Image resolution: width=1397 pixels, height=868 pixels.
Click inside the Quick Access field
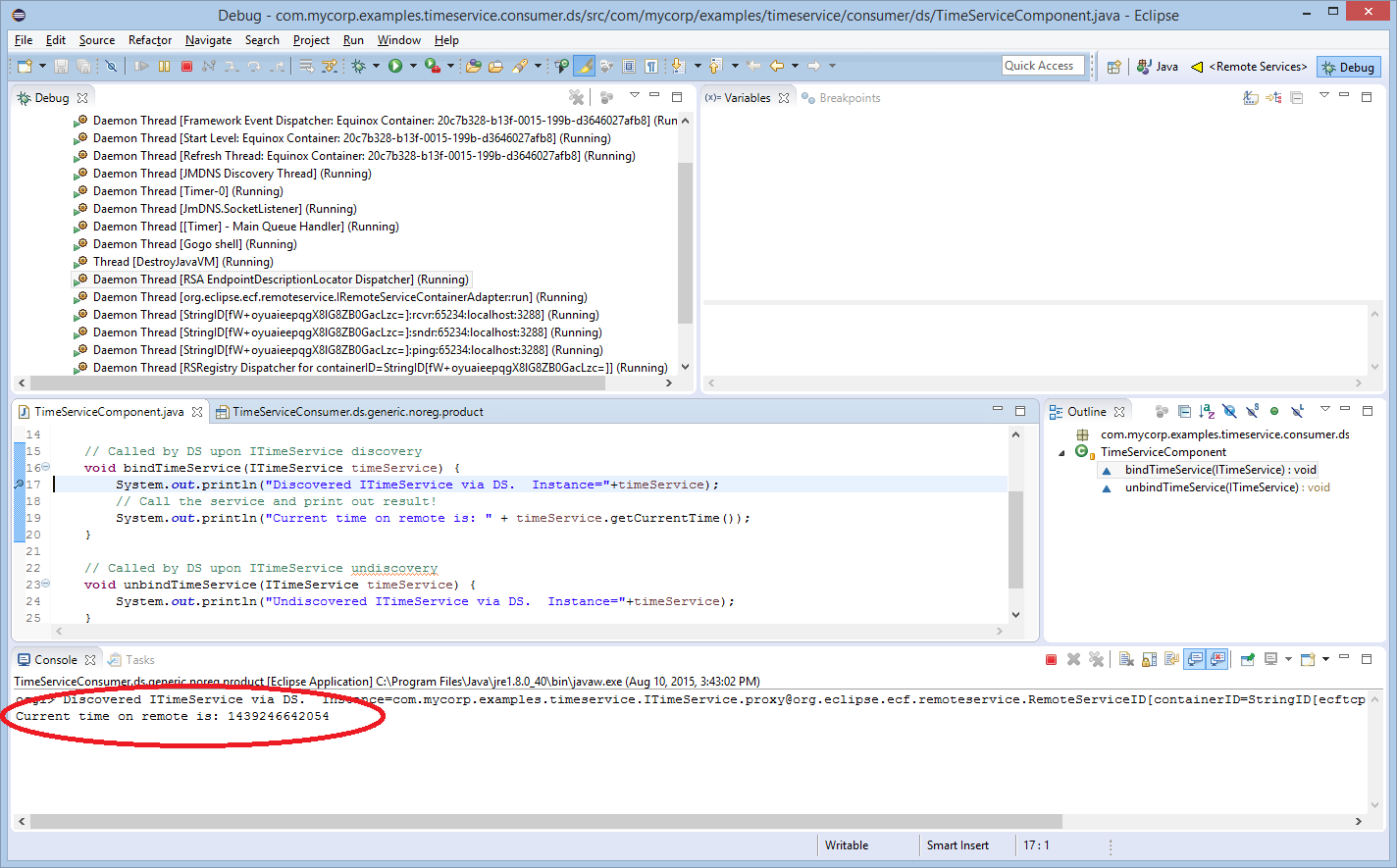[1043, 66]
